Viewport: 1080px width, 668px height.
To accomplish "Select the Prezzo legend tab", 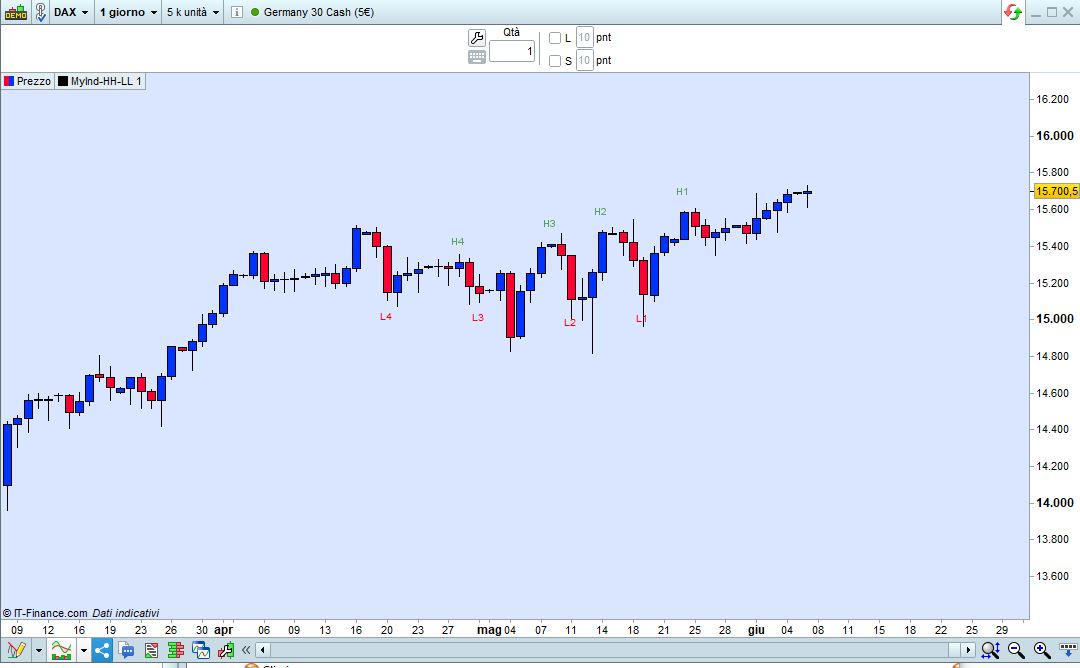I will (28, 81).
